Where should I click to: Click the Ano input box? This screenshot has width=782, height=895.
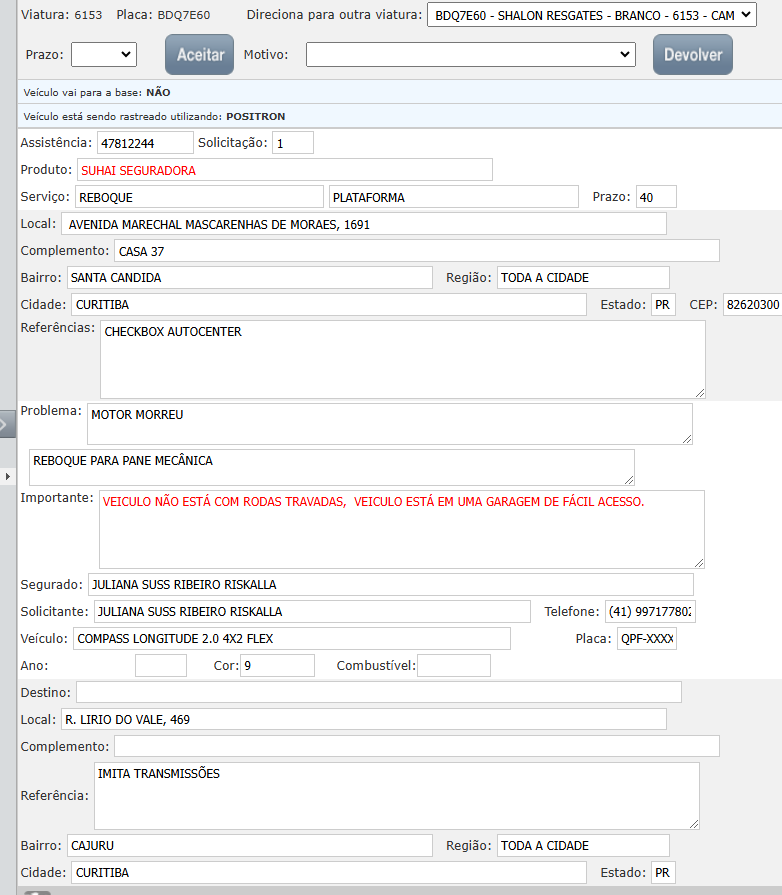click(160, 665)
